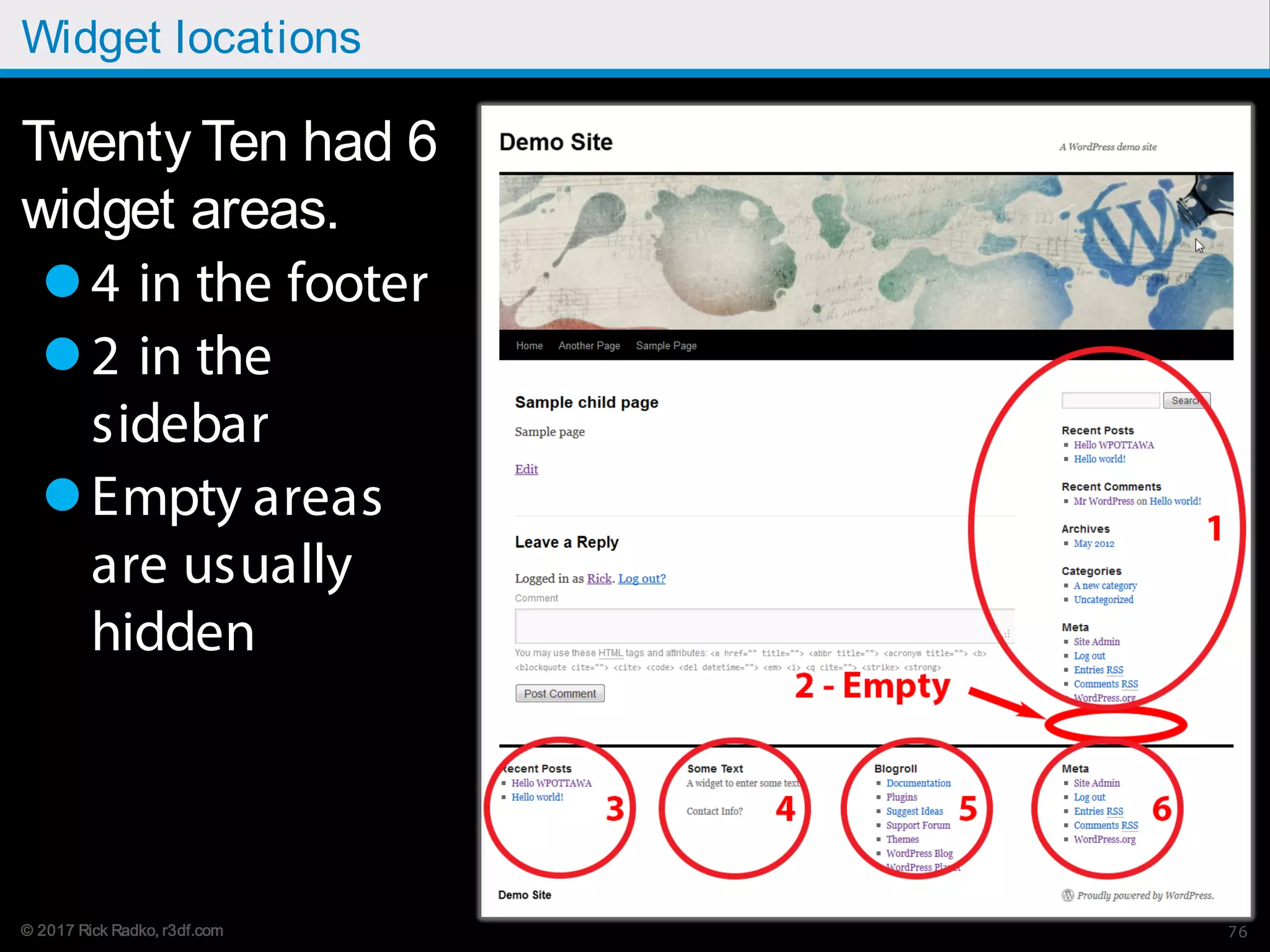Image resolution: width=1270 pixels, height=952 pixels.
Task: Click the Edit link under Sample page
Action: [526, 469]
